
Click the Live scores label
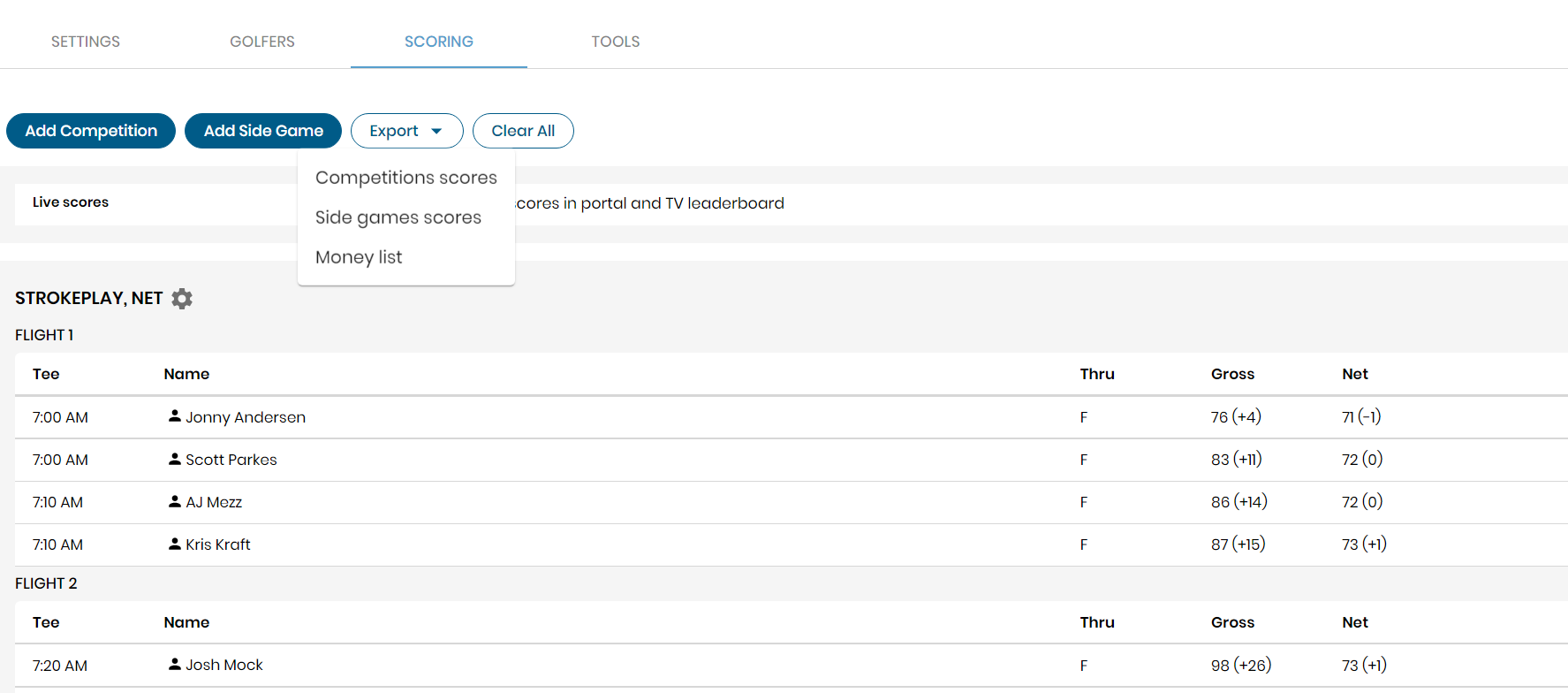(71, 202)
